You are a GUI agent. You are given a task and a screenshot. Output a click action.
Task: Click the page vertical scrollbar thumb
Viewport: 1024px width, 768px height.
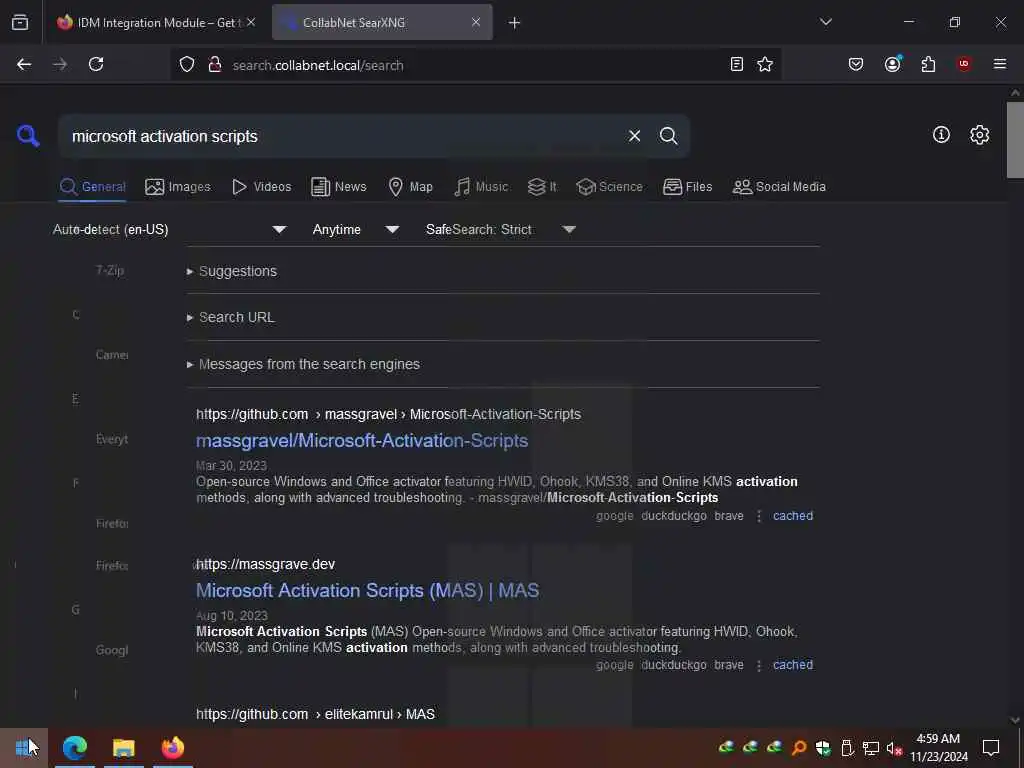(1015, 140)
